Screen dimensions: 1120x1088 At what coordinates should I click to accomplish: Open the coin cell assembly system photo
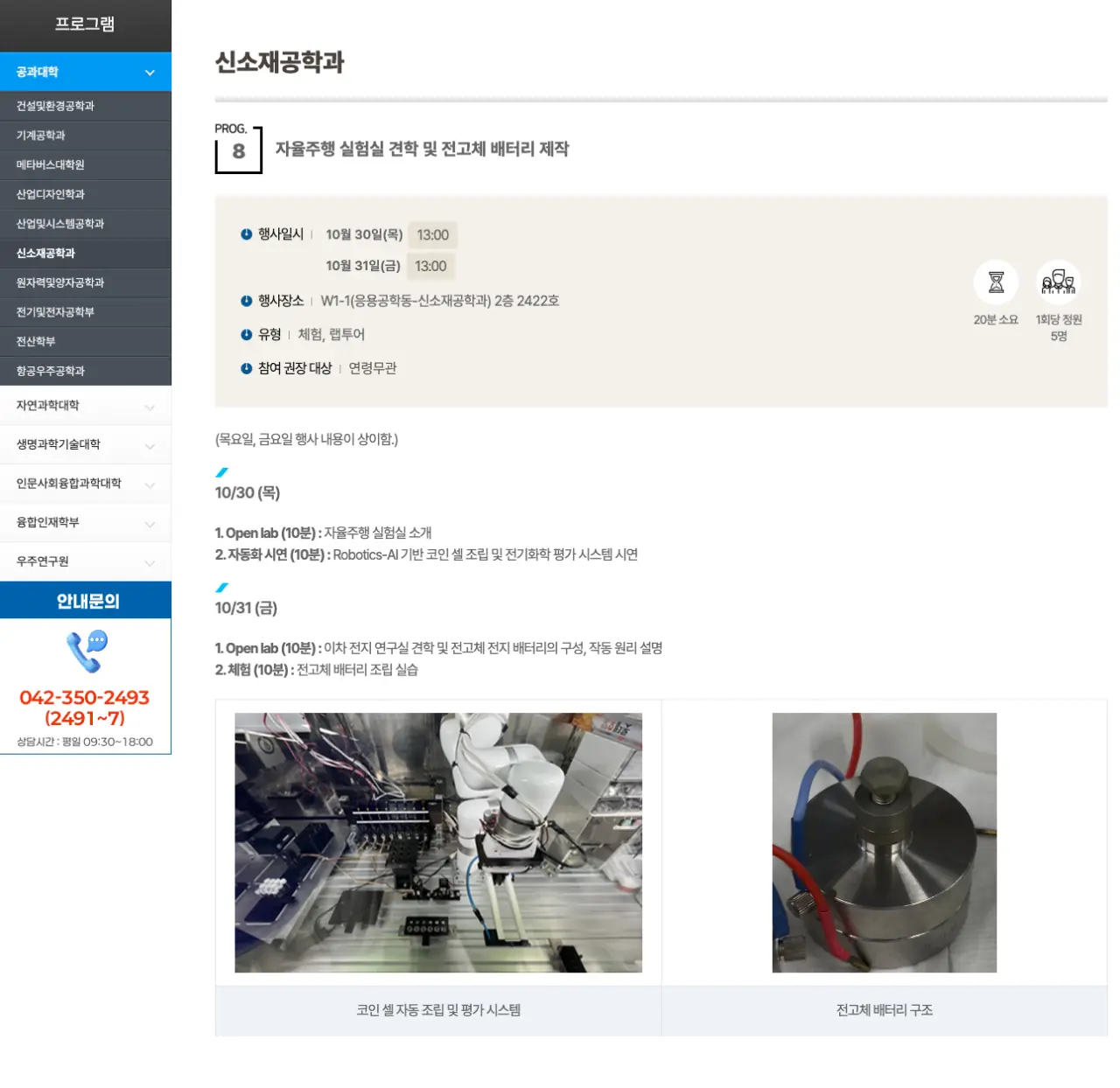pos(438,842)
